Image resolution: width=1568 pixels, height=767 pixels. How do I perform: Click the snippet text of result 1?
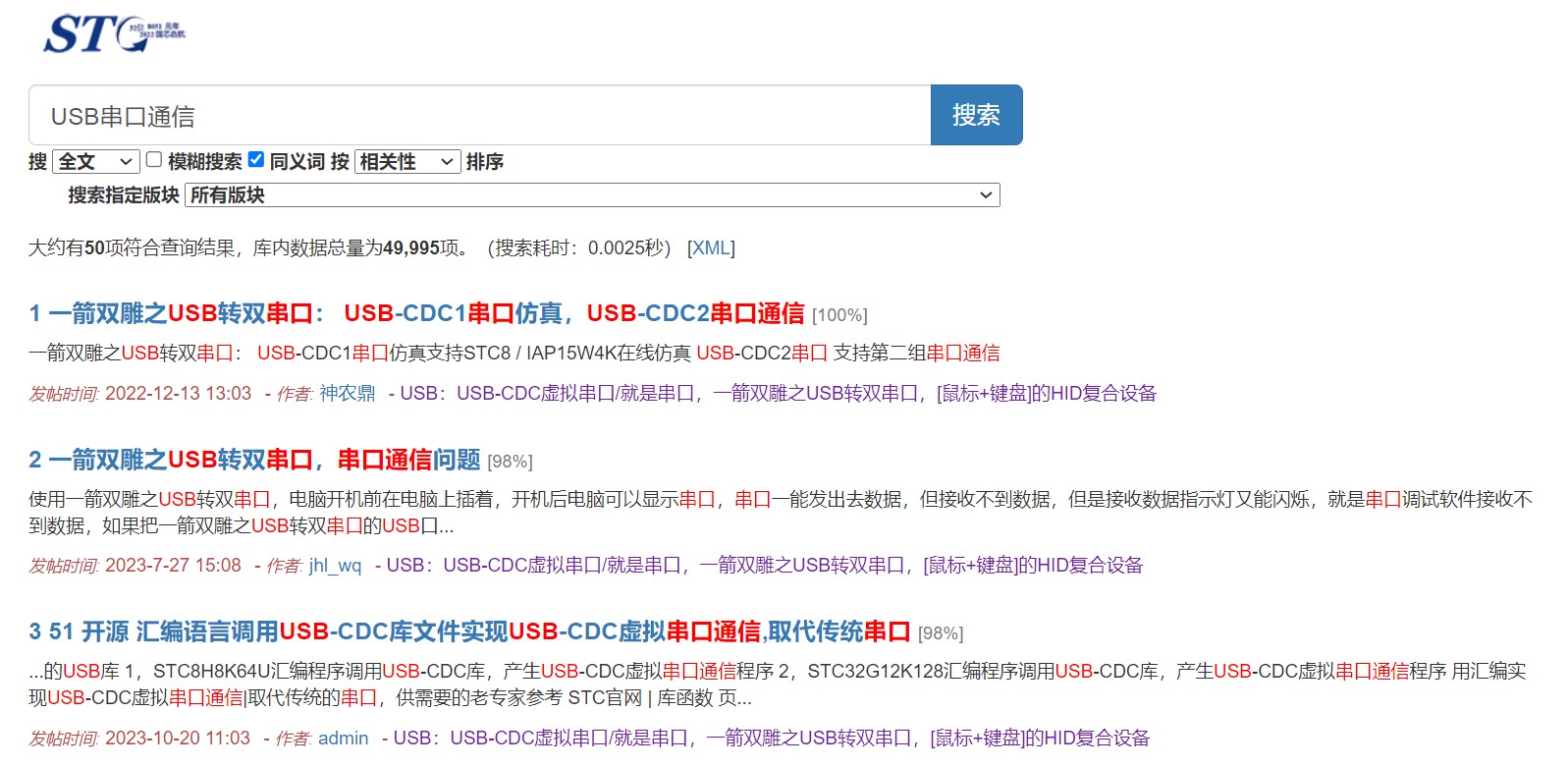click(x=514, y=353)
